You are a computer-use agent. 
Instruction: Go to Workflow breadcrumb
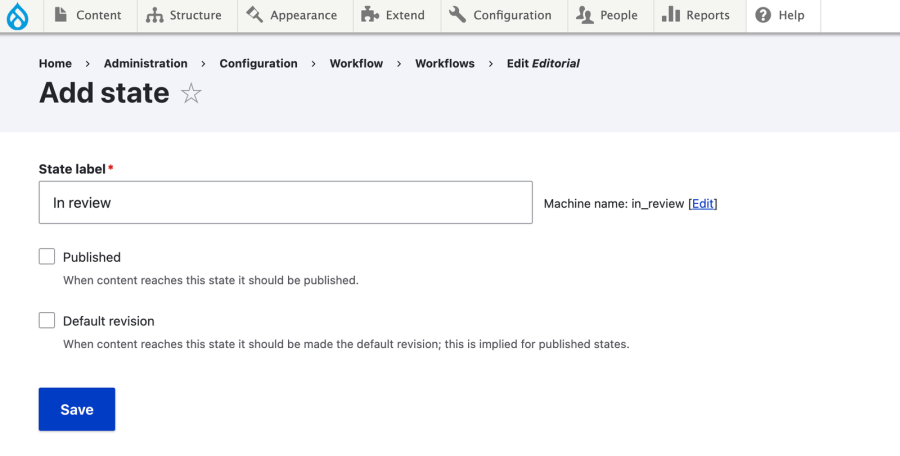pyautogui.click(x=356, y=64)
